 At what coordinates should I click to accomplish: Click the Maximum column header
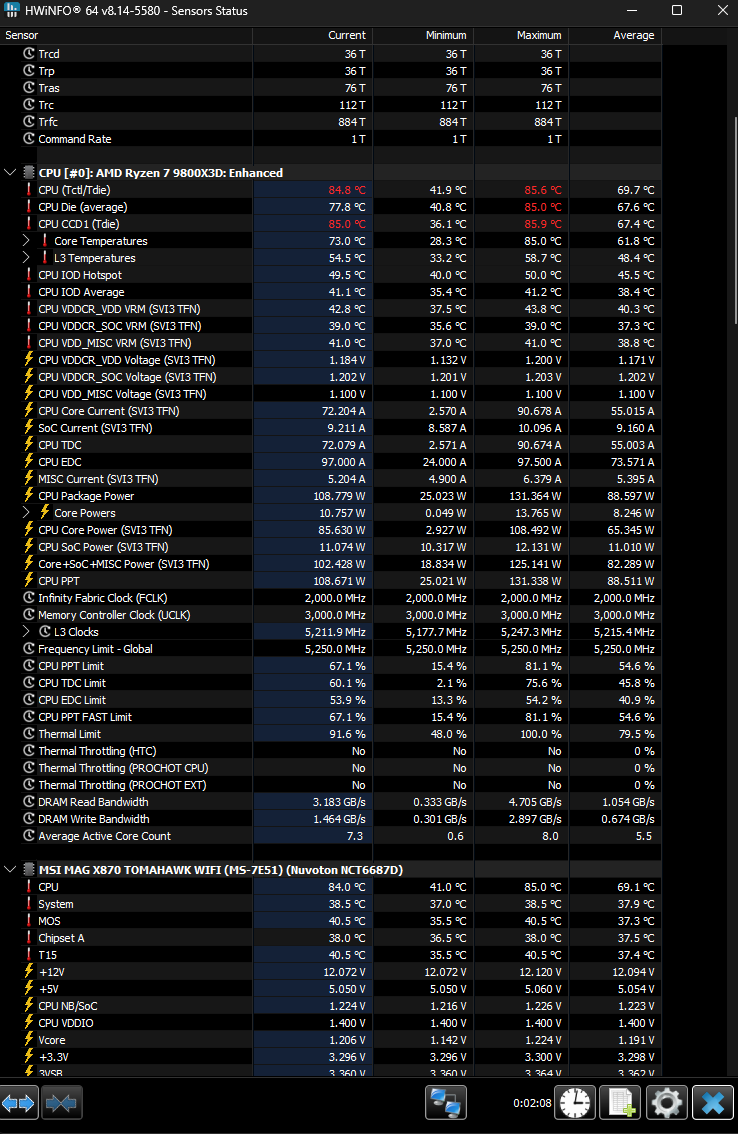point(521,35)
